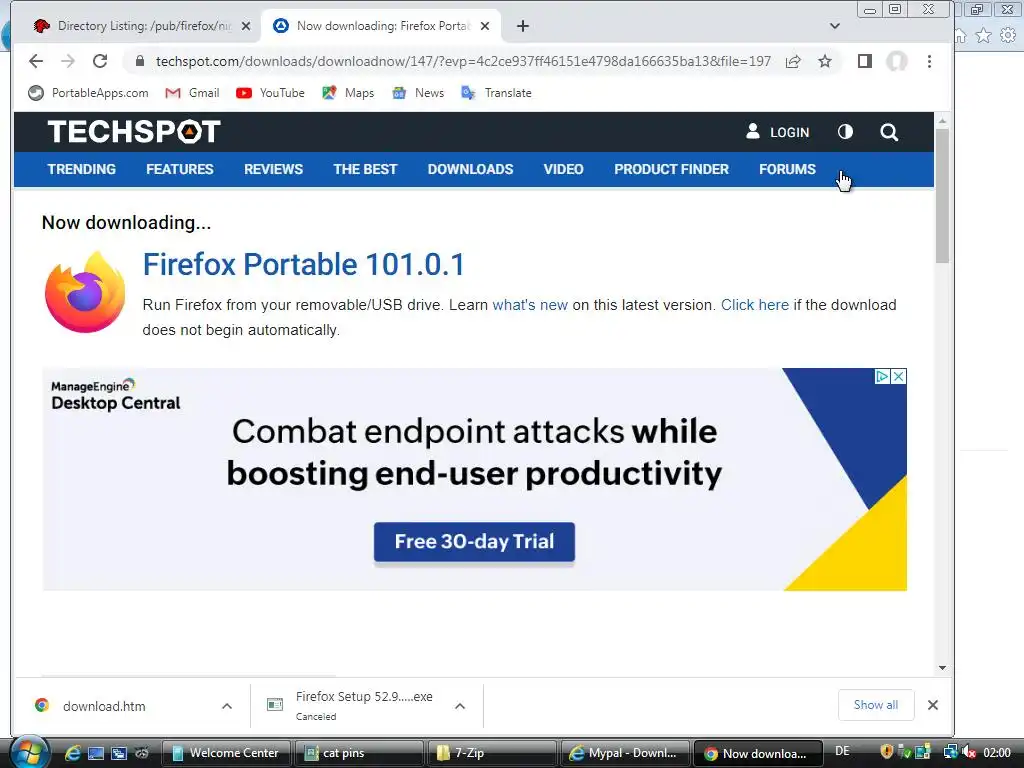Open the News bookmark
The image size is (1024, 768).
point(418,93)
